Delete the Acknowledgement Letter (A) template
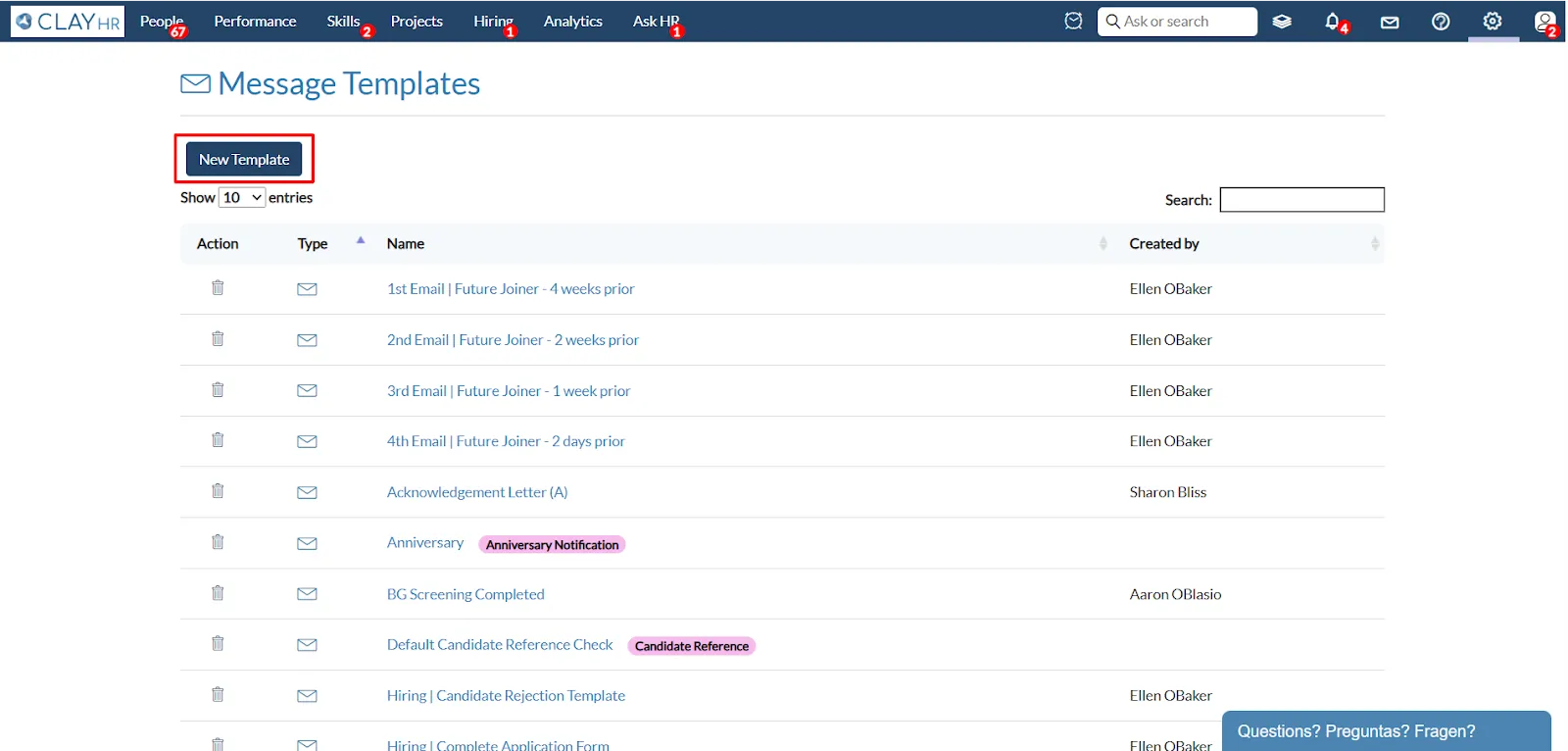 (218, 490)
